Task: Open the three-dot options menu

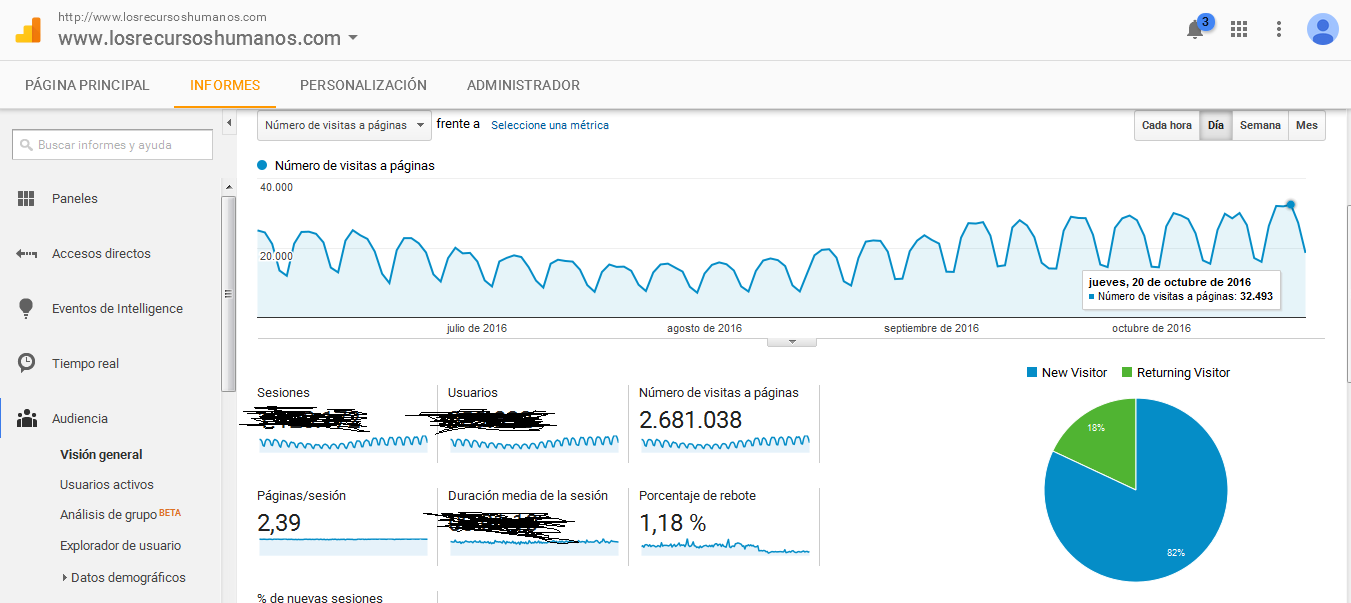Action: pyautogui.click(x=1279, y=29)
